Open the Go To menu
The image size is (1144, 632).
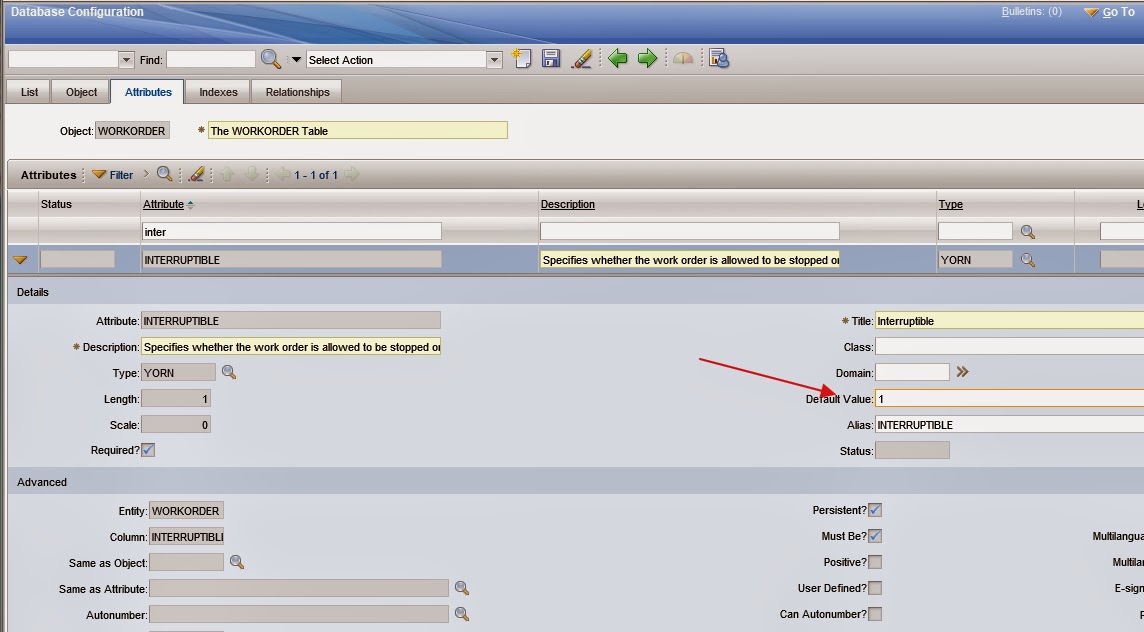point(1118,12)
